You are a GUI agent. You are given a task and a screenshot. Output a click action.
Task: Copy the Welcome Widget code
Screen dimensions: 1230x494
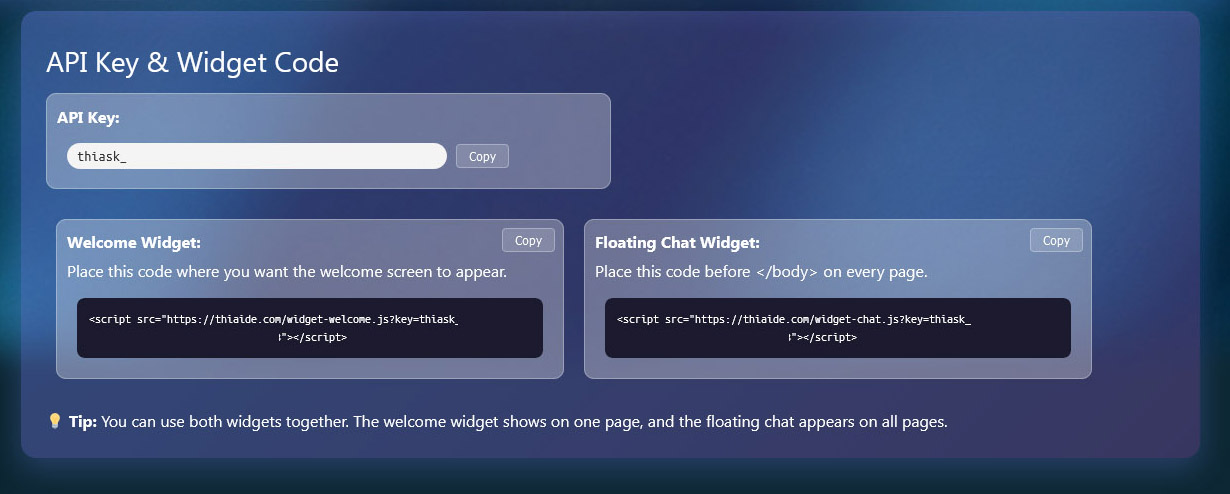[528, 240]
